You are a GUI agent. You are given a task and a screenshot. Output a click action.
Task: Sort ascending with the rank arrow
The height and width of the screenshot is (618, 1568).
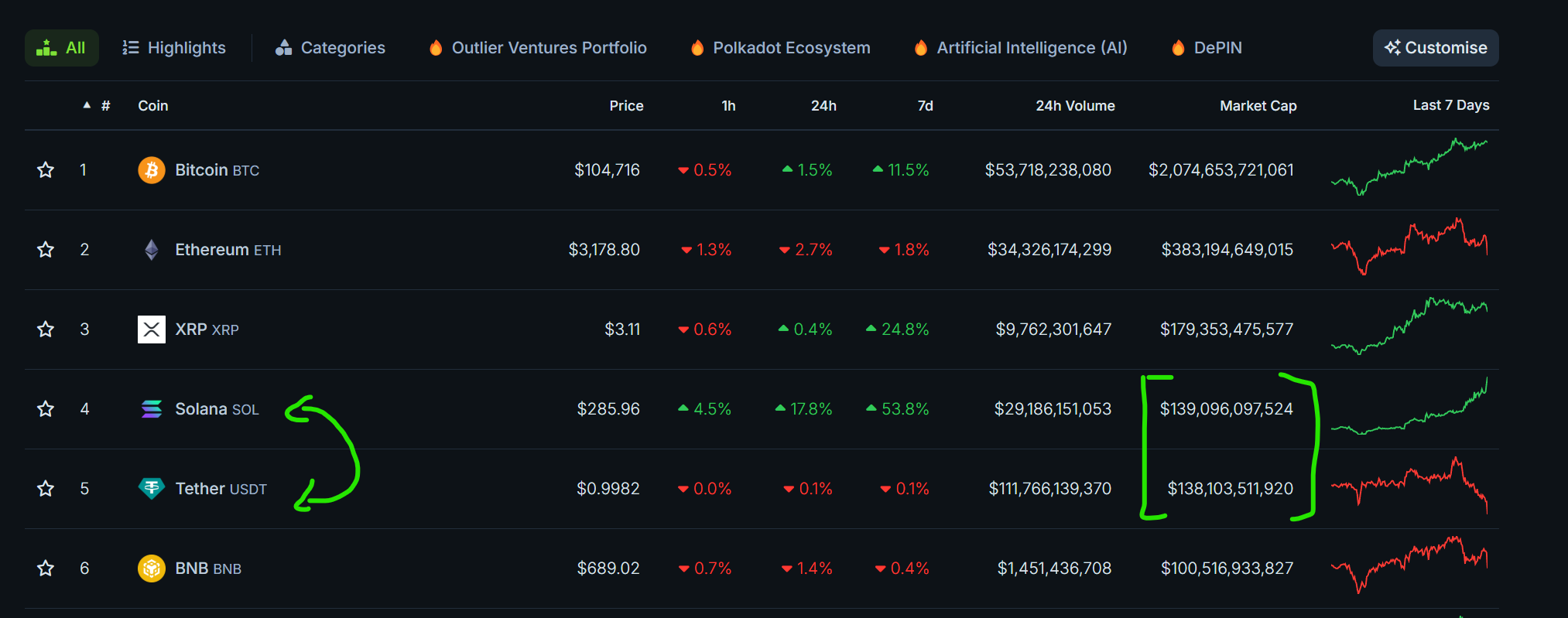87,105
